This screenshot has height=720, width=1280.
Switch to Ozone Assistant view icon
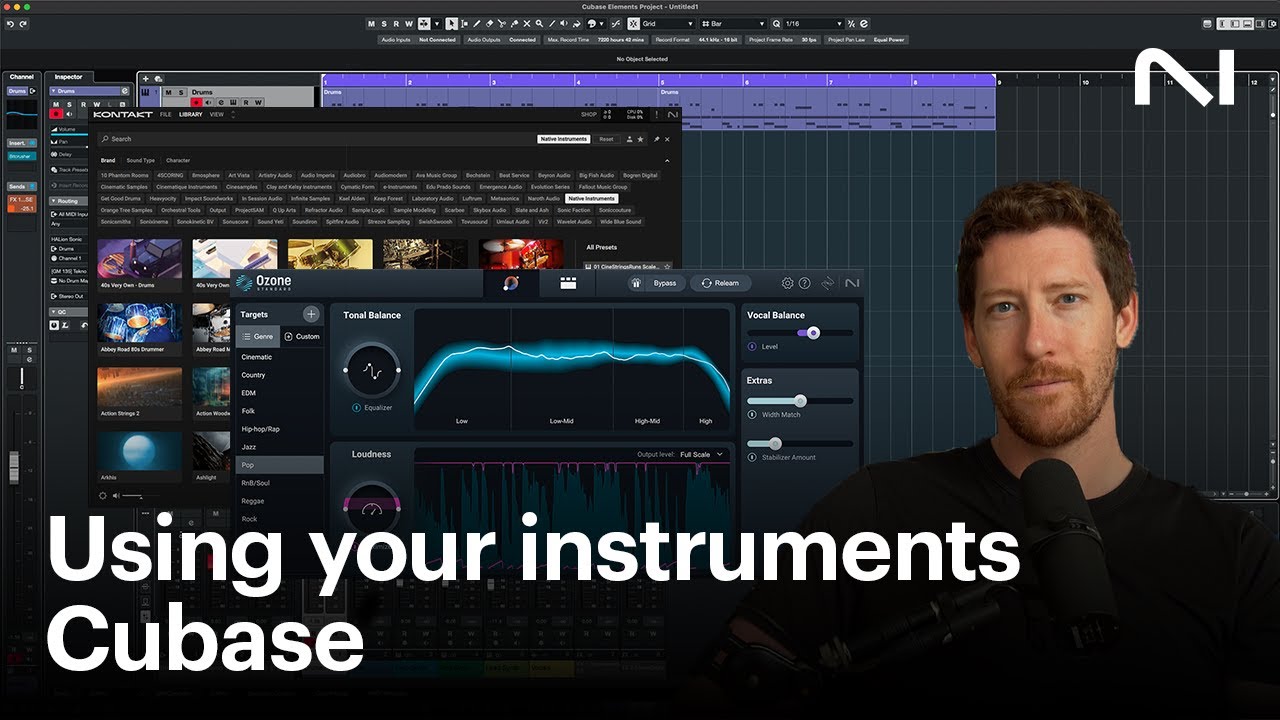511,283
